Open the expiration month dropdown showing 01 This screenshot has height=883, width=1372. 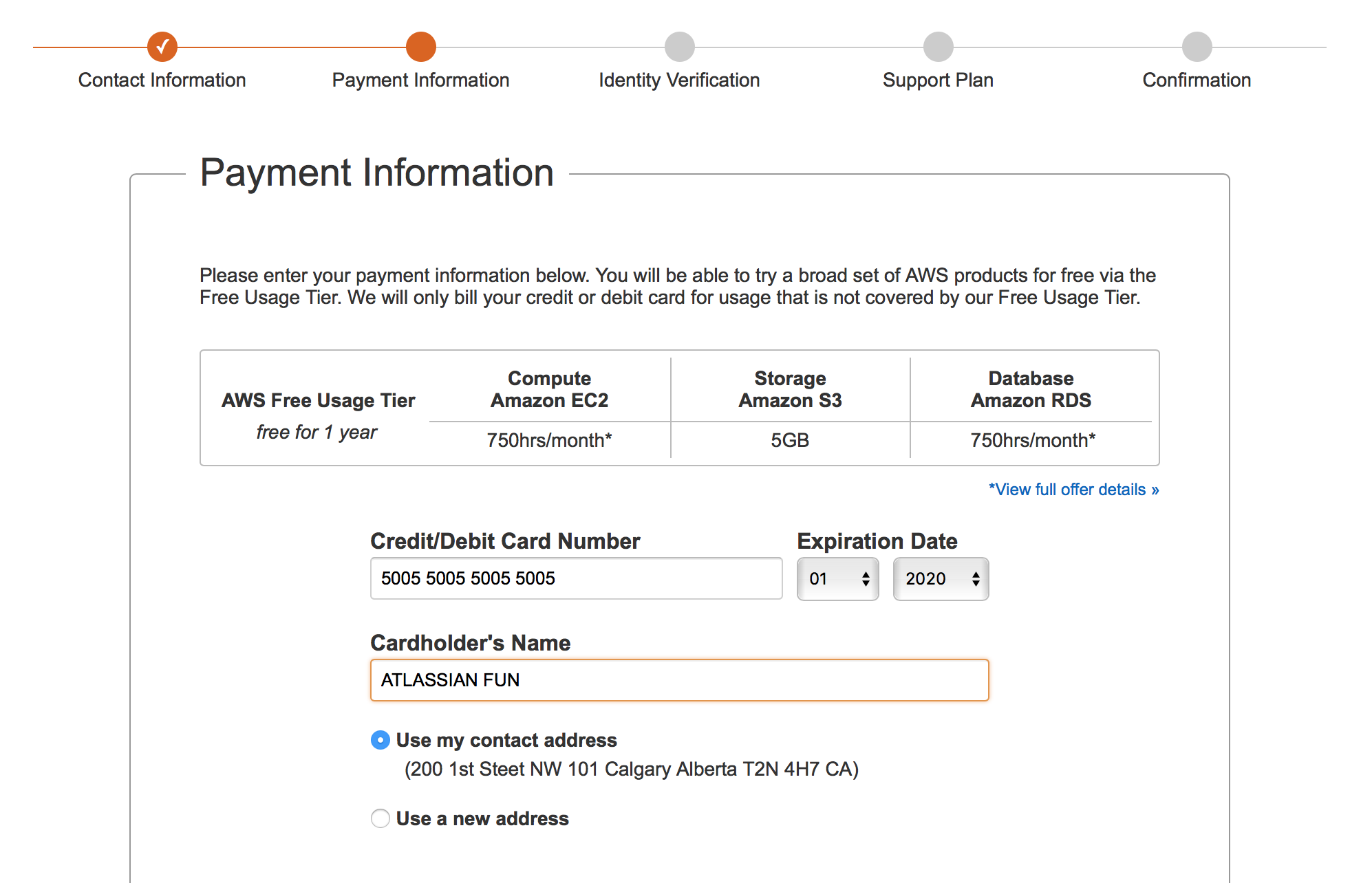[838, 579]
